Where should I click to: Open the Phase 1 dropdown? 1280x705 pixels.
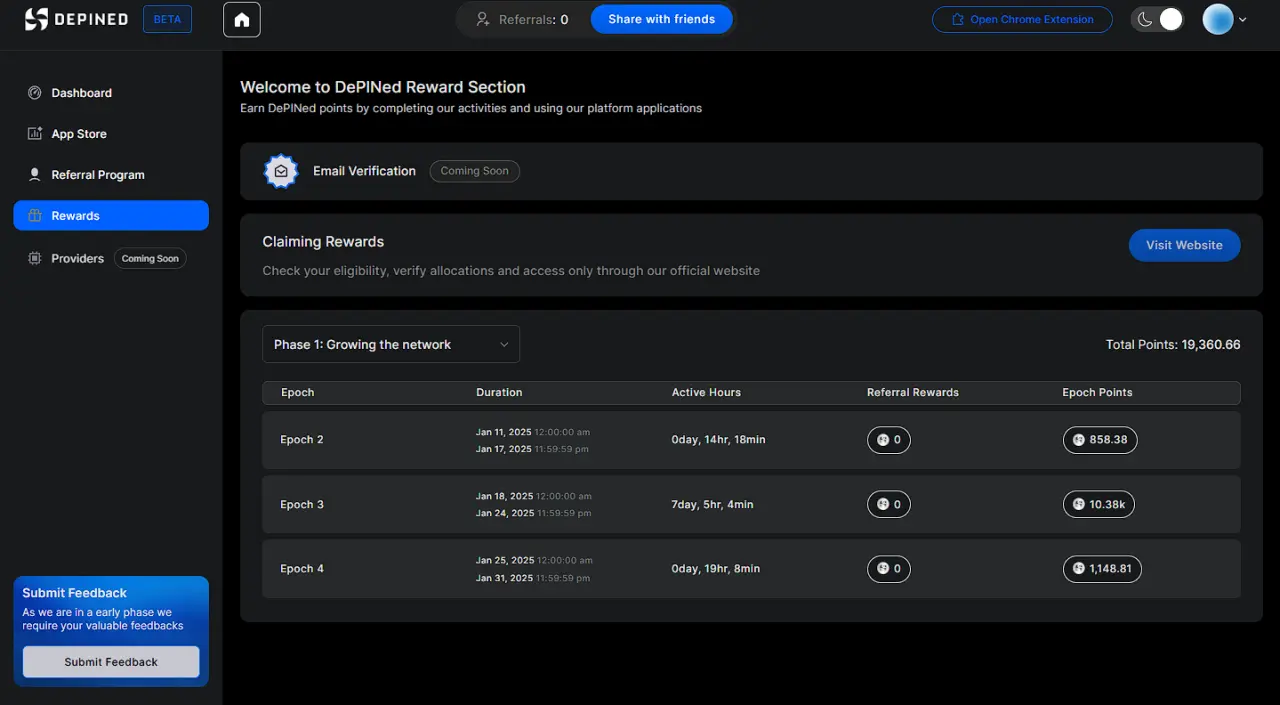(x=391, y=344)
